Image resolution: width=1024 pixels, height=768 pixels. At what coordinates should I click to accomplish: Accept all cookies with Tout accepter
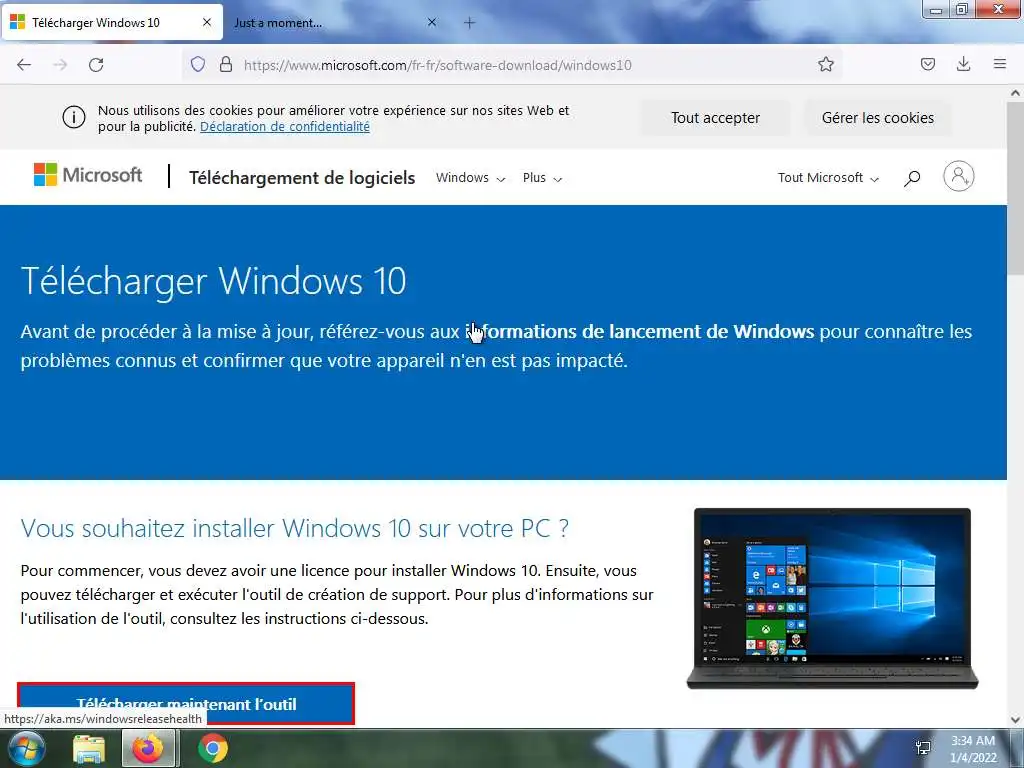click(x=715, y=118)
